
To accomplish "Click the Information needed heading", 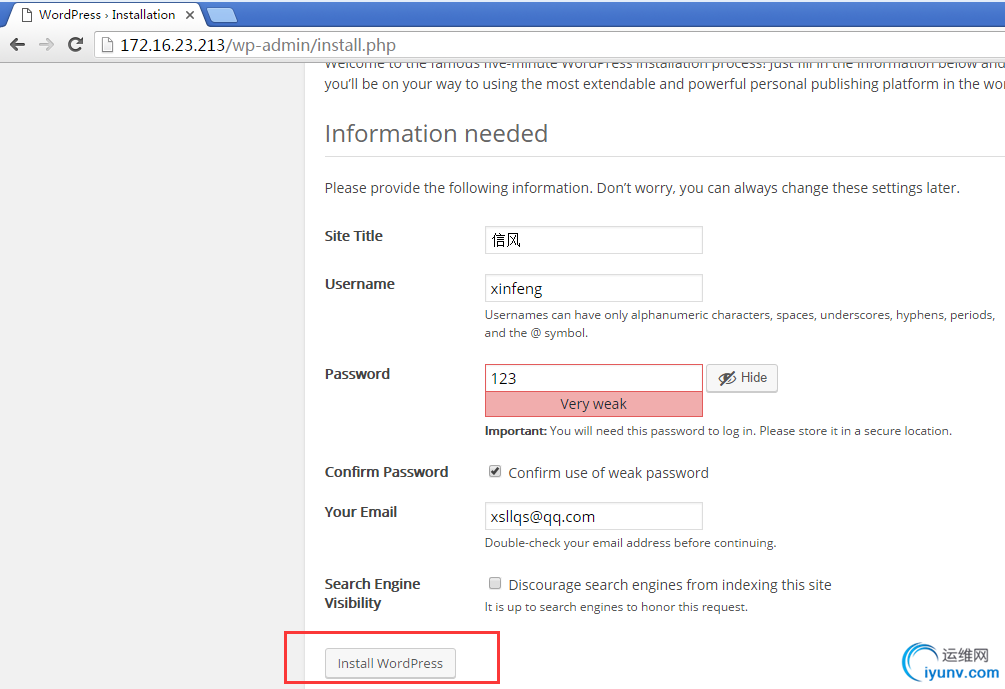I will 436,133.
